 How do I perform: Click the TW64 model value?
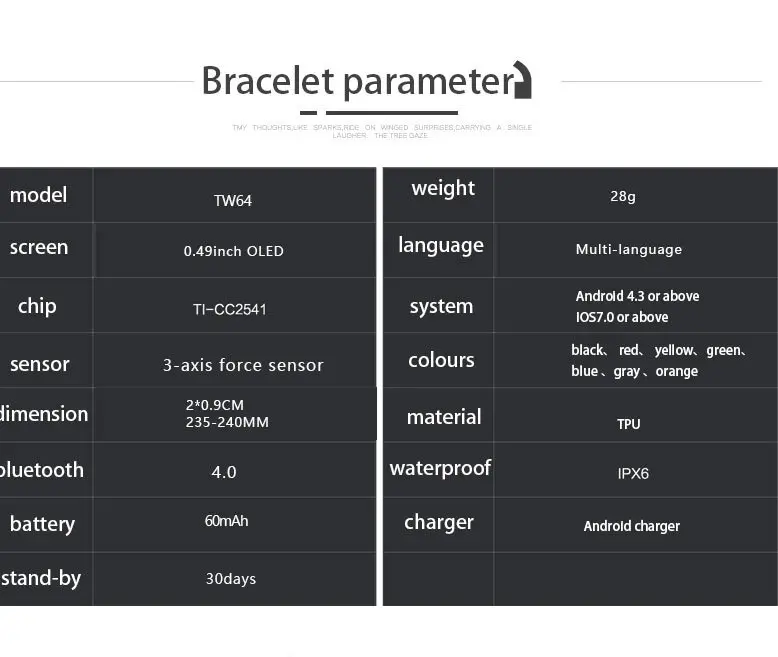(x=233, y=200)
